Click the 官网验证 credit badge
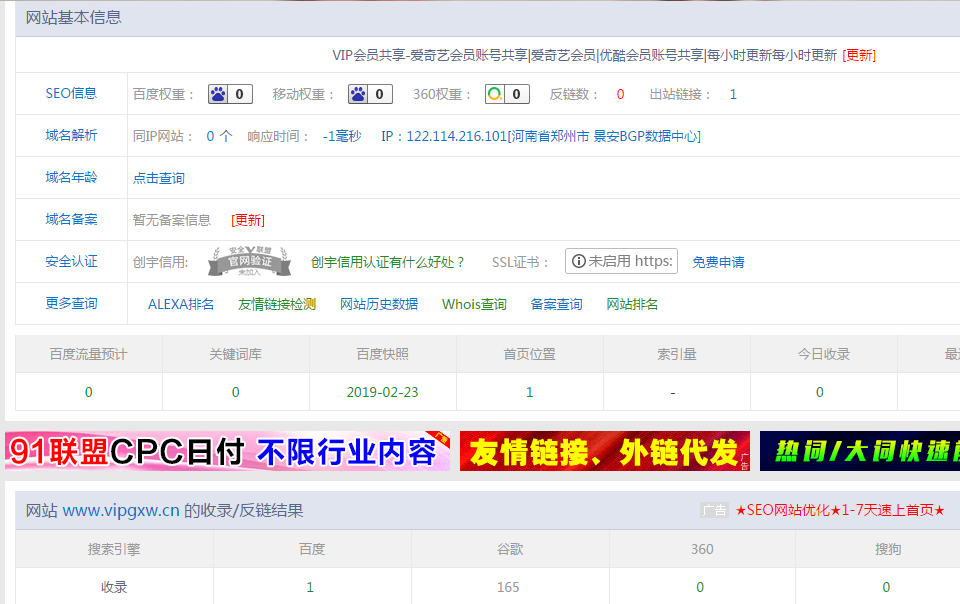This screenshot has width=960, height=604. (x=248, y=261)
